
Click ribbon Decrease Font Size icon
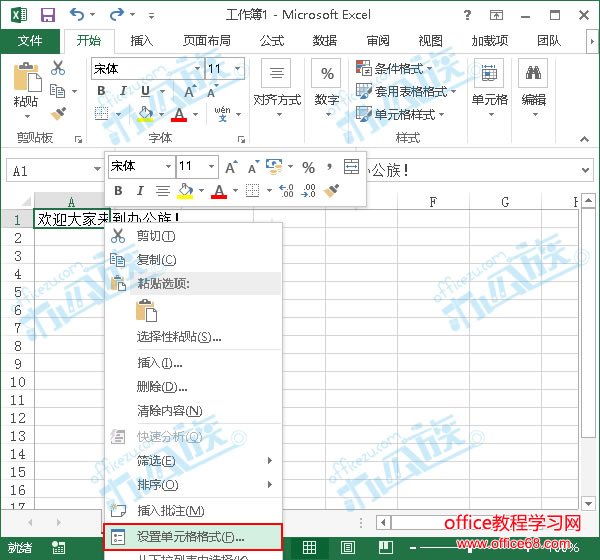pyautogui.click(x=212, y=91)
